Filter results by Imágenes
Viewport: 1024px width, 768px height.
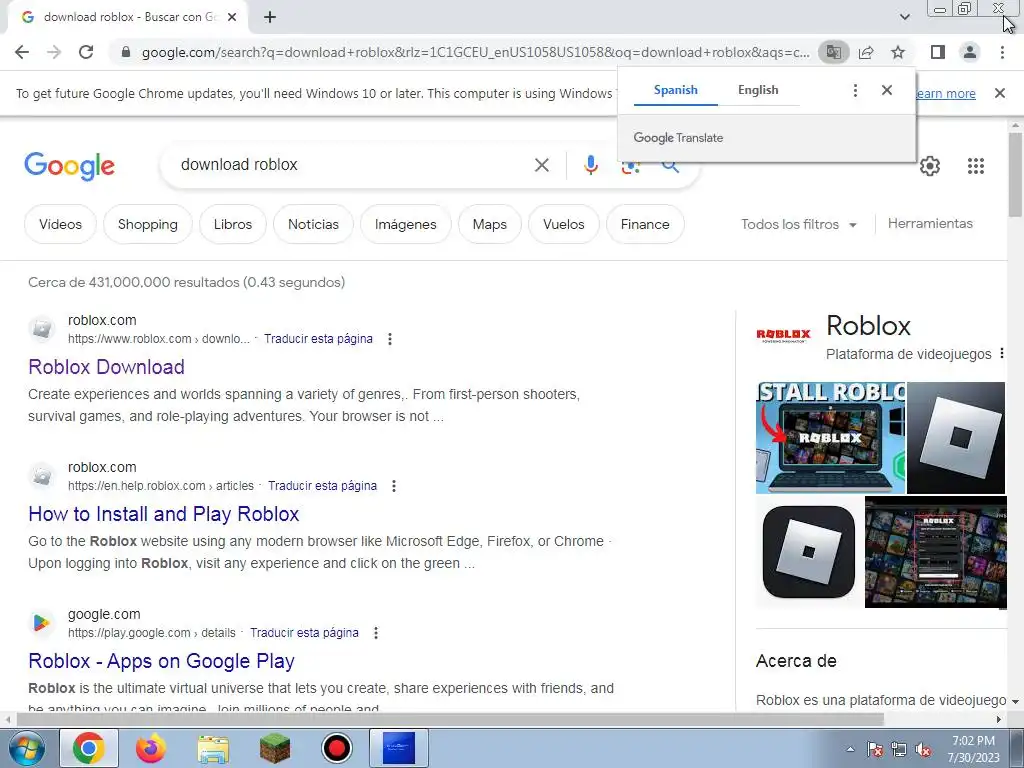click(406, 224)
